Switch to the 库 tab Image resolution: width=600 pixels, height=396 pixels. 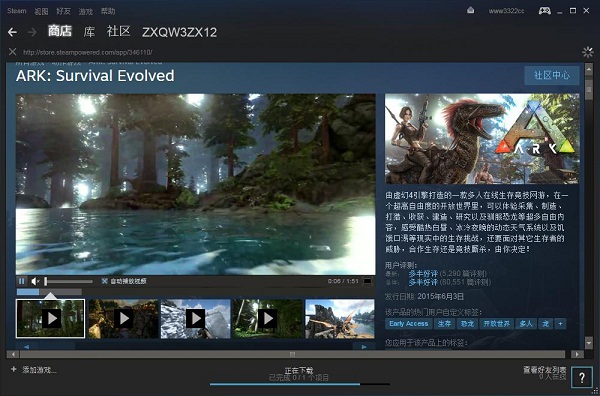[x=89, y=32]
